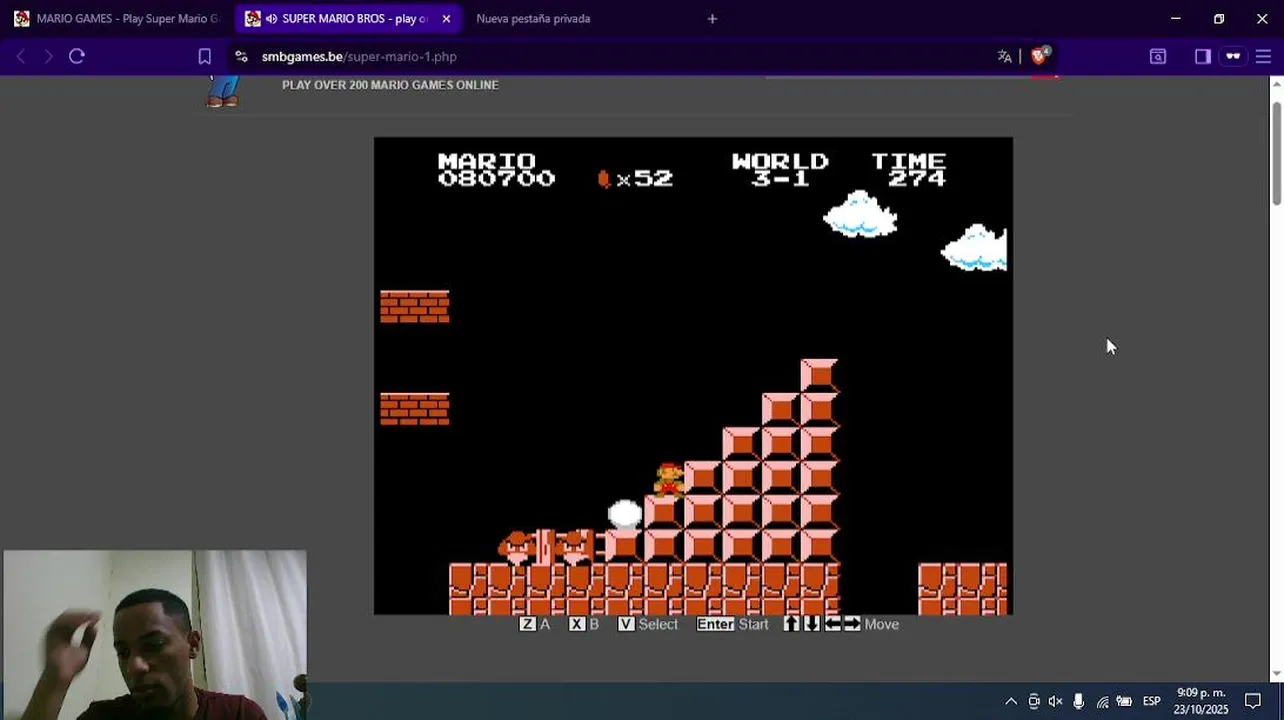Open a new tab with plus button
Image resolution: width=1284 pixels, height=720 pixels.
click(x=712, y=19)
